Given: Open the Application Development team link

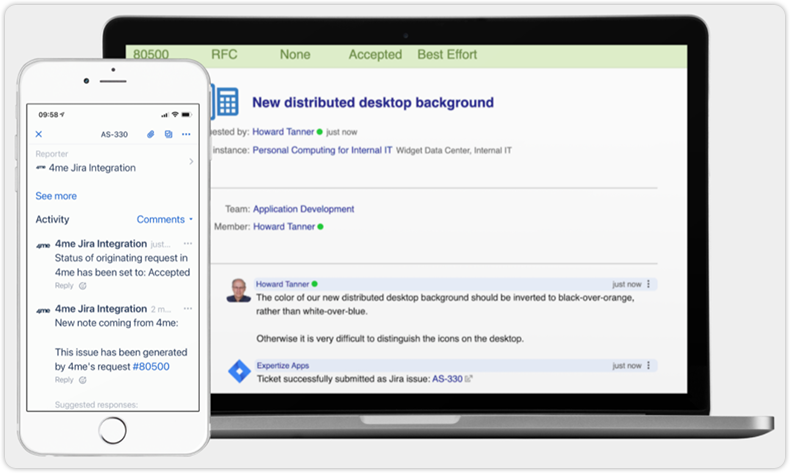Looking at the screenshot, I should 303,209.
